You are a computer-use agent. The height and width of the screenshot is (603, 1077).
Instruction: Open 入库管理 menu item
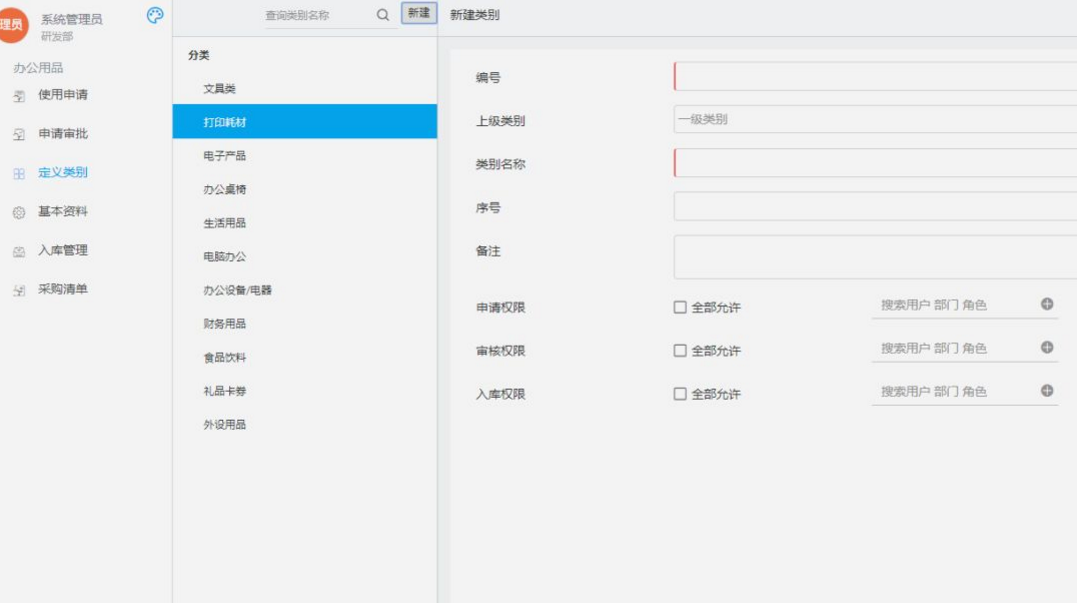[x=63, y=251]
